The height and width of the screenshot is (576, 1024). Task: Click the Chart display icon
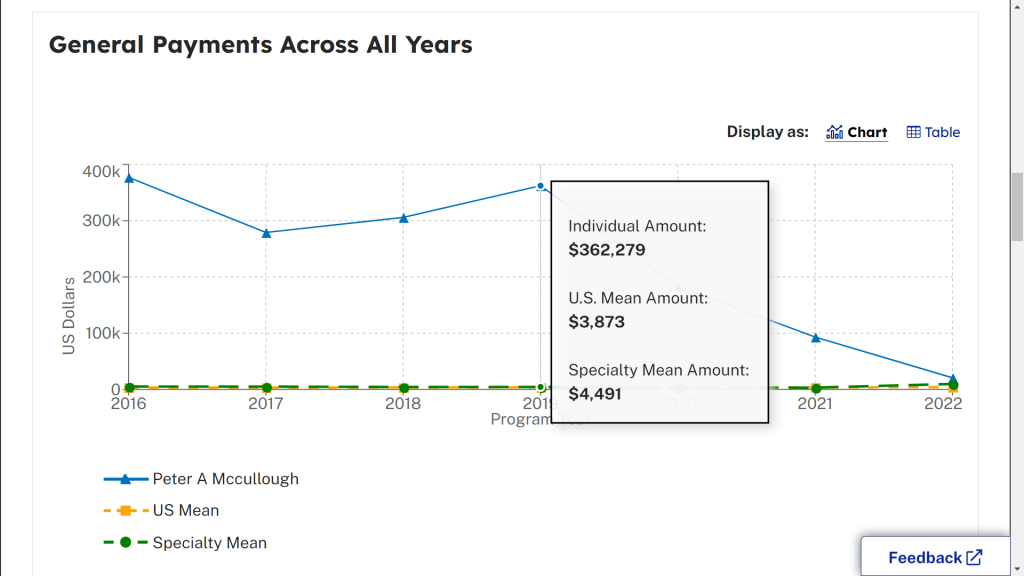point(835,132)
